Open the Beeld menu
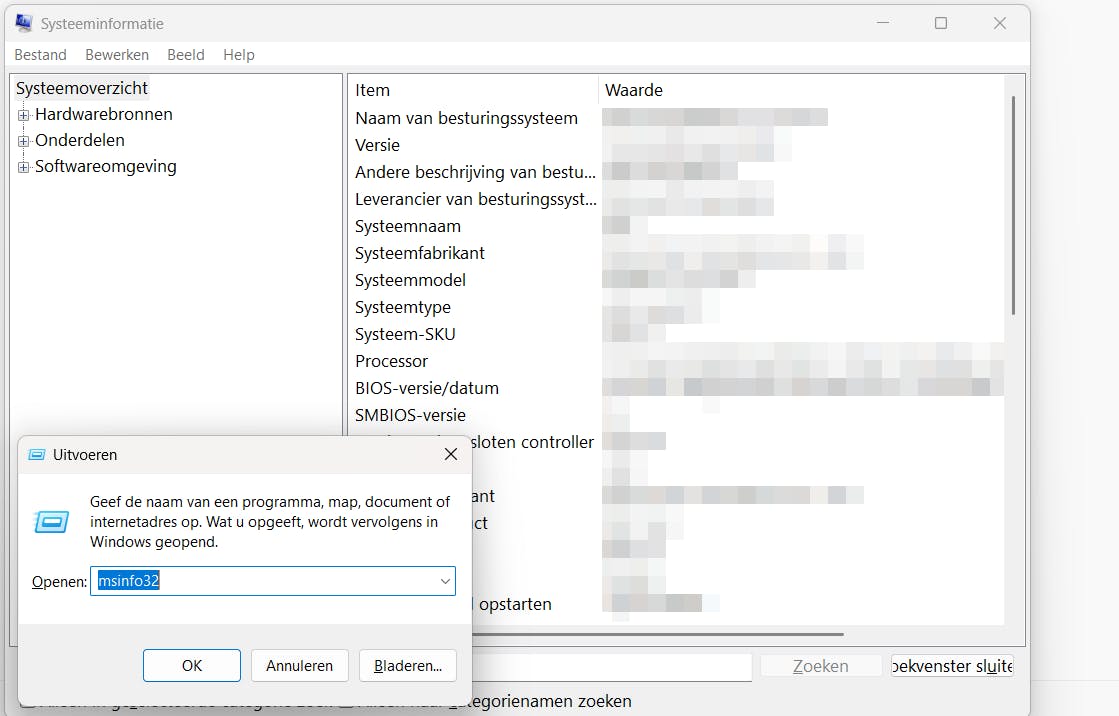The image size is (1119, 716). [185, 54]
